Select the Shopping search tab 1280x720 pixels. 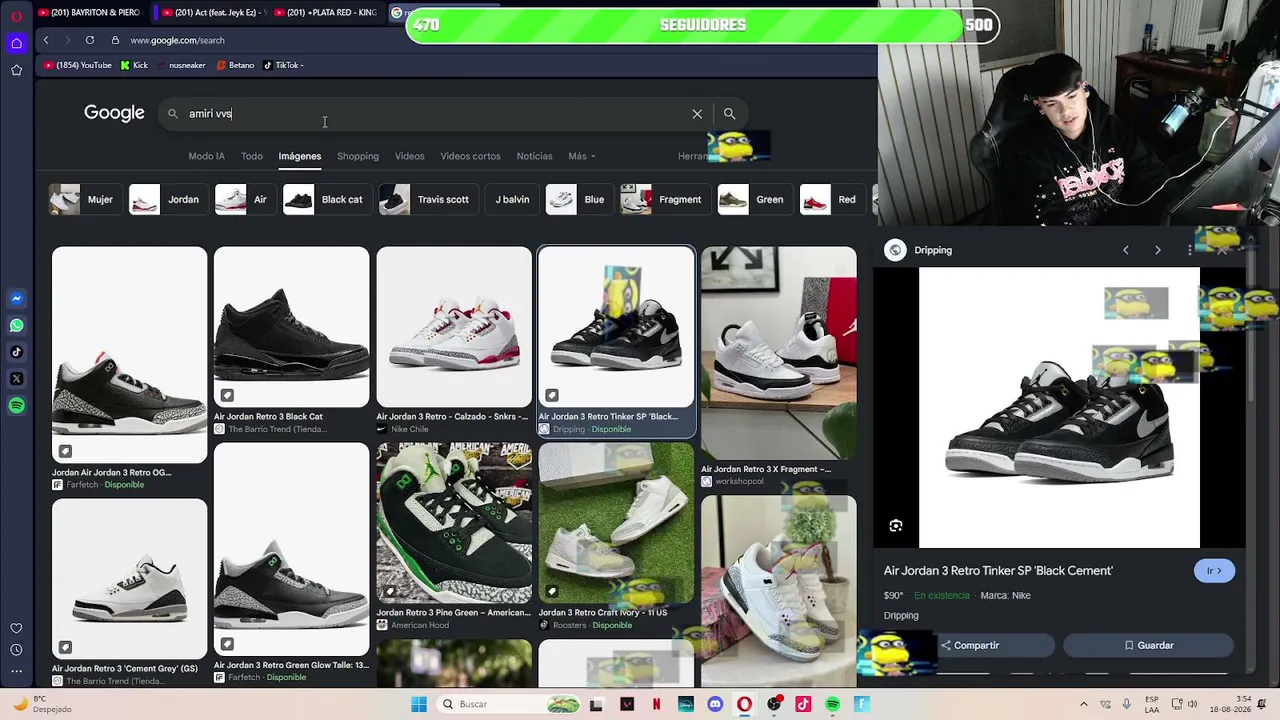click(x=358, y=156)
